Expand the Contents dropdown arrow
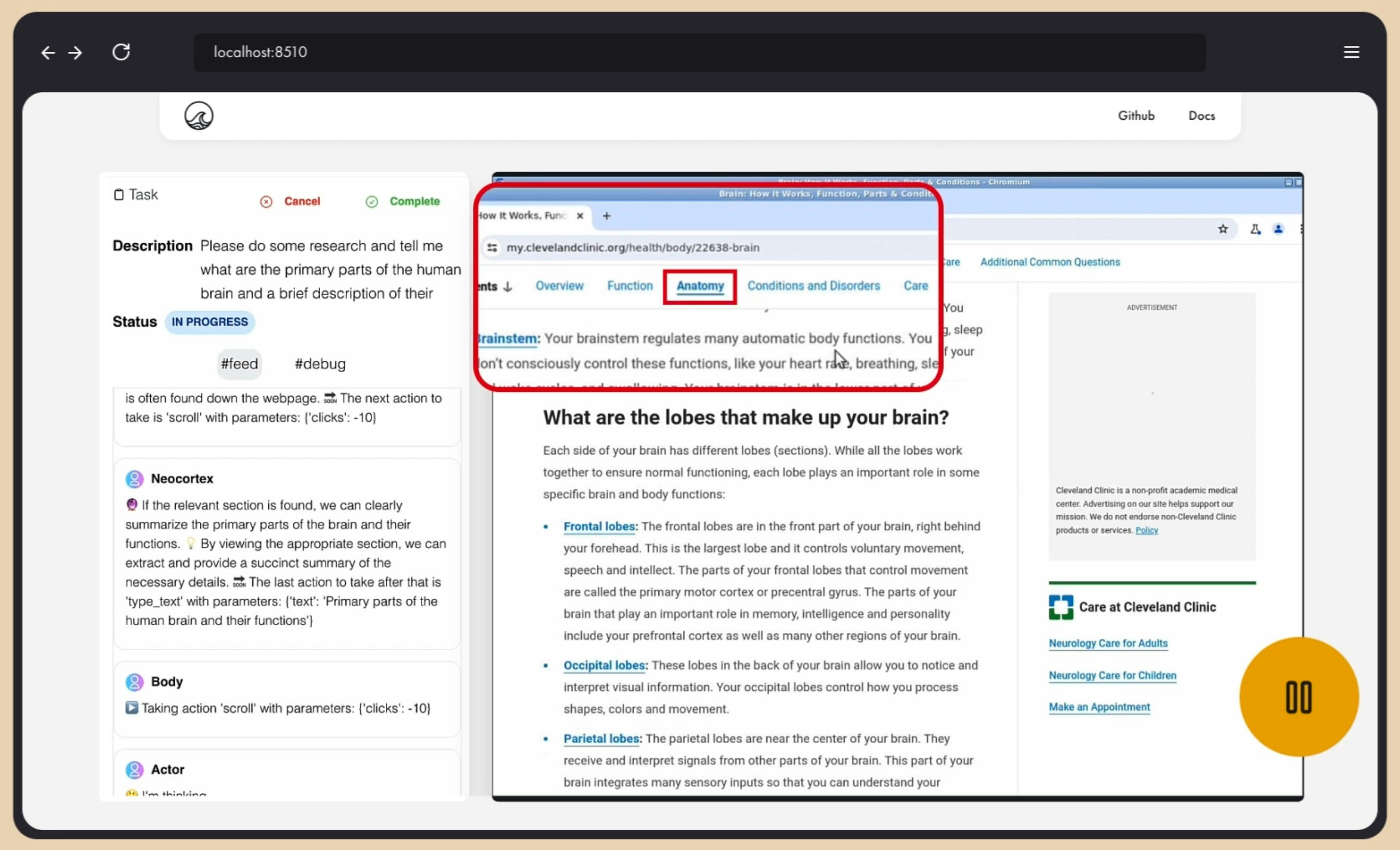Image resolution: width=1400 pixels, height=850 pixels. 508,287
